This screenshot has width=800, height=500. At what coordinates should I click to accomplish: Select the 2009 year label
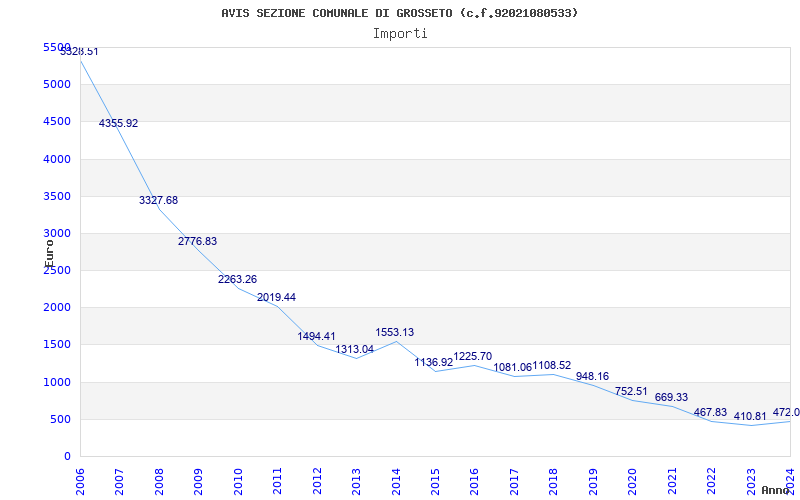click(198, 482)
